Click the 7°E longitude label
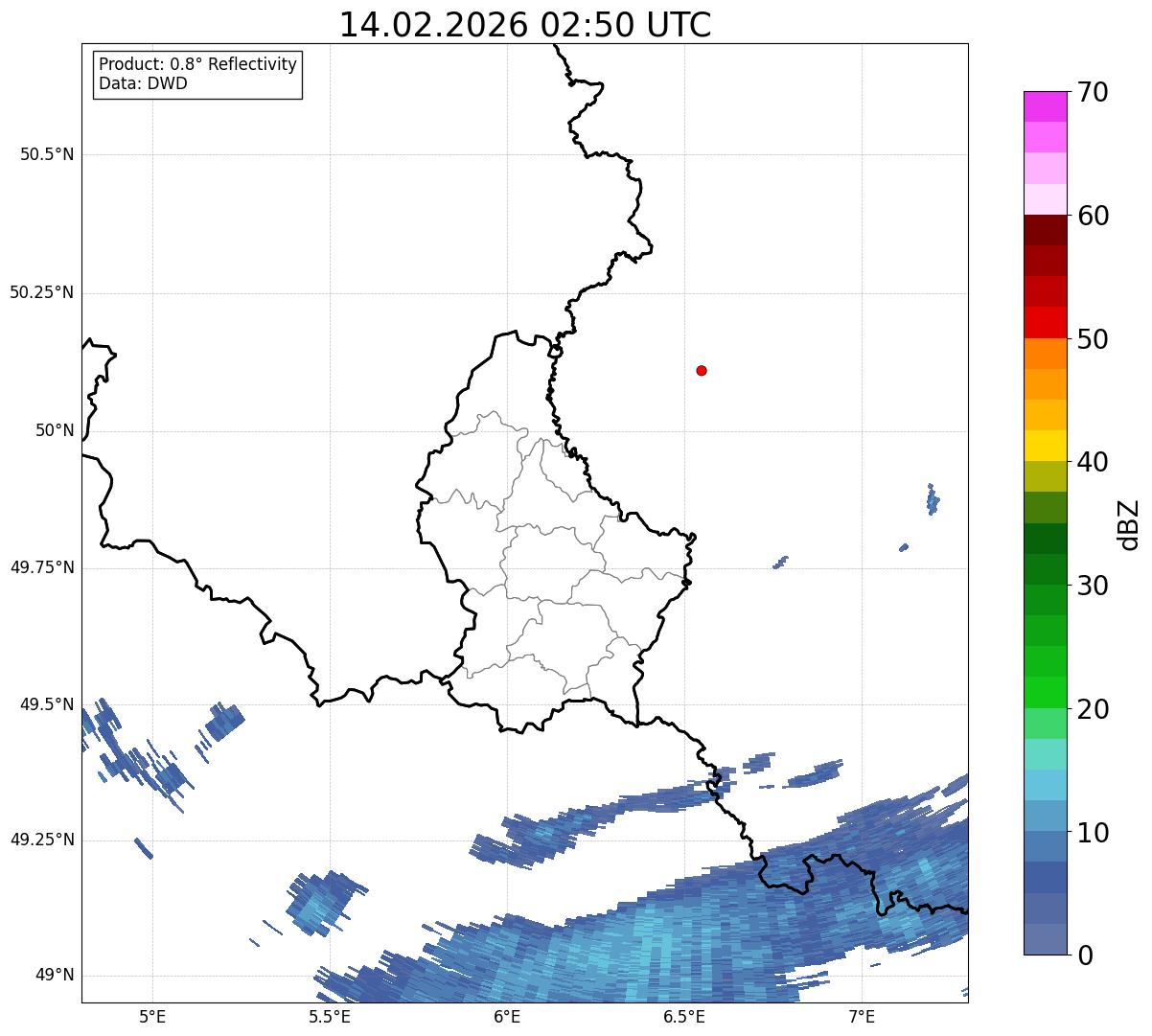The height and width of the screenshot is (1036, 1152). coord(862,1016)
